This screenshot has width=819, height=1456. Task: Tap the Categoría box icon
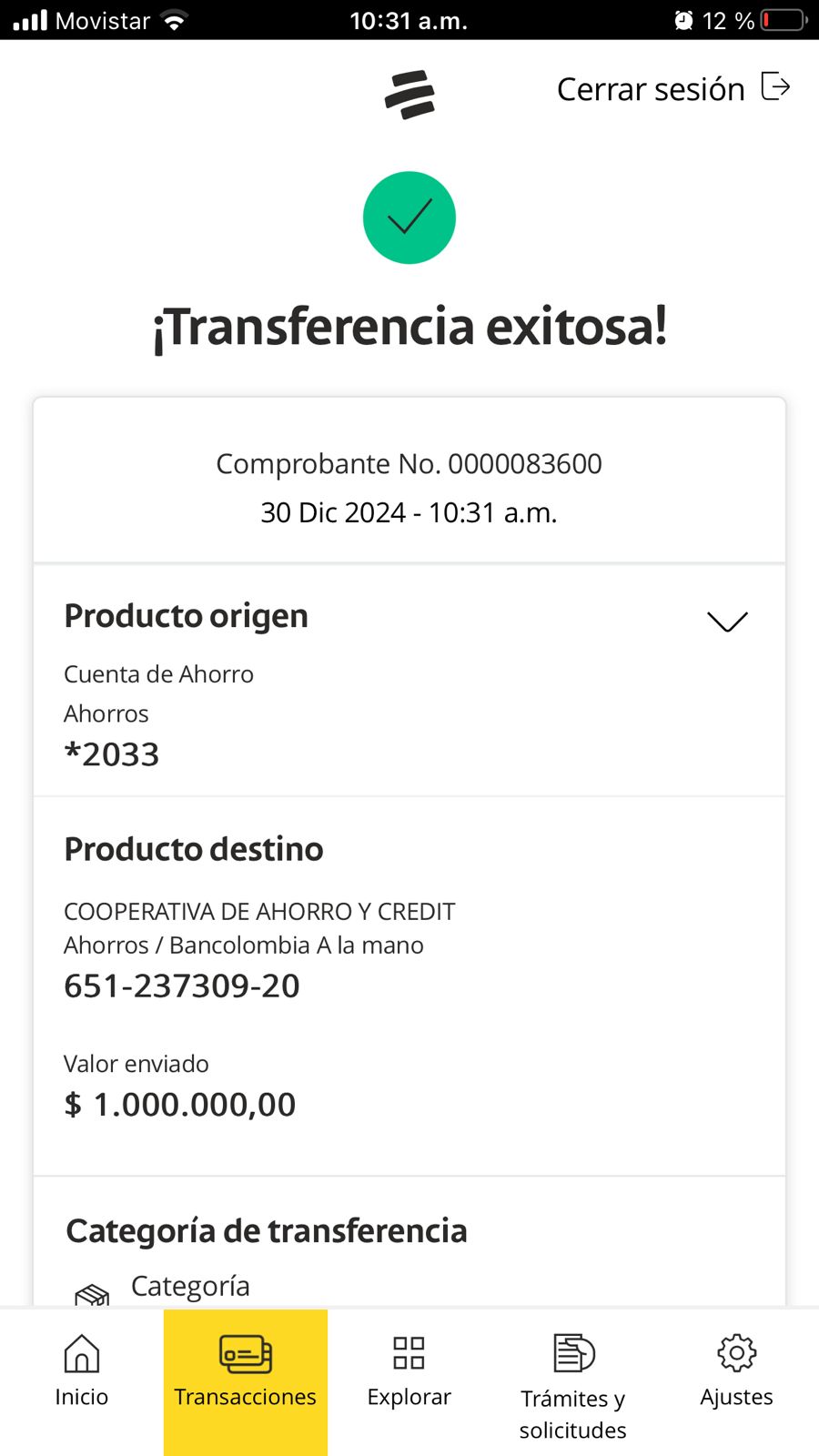coord(92,1294)
